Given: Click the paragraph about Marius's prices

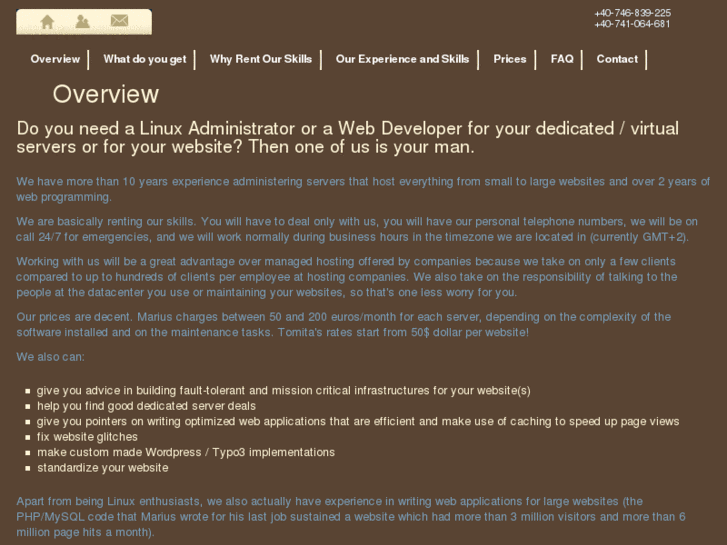Looking at the screenshot, I should pyautogui.click(x=344, y=325).
